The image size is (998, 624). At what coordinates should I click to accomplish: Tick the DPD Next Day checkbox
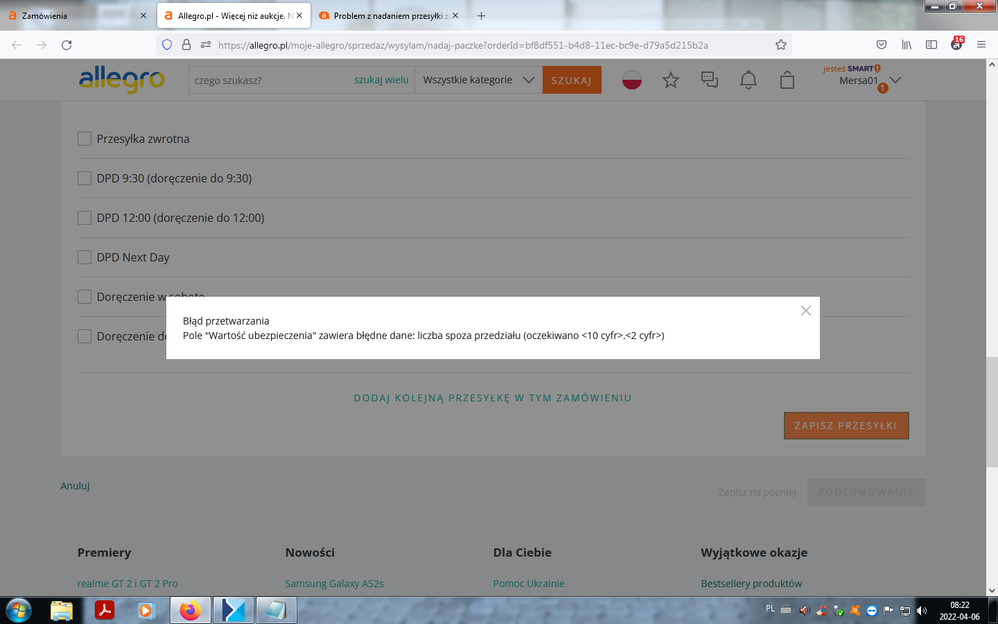pos(85,257)
